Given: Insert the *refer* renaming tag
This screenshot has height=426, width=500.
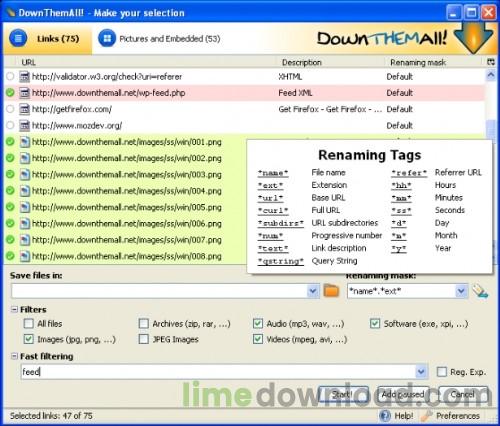Looking at the screenshot, I should [409, 173].
